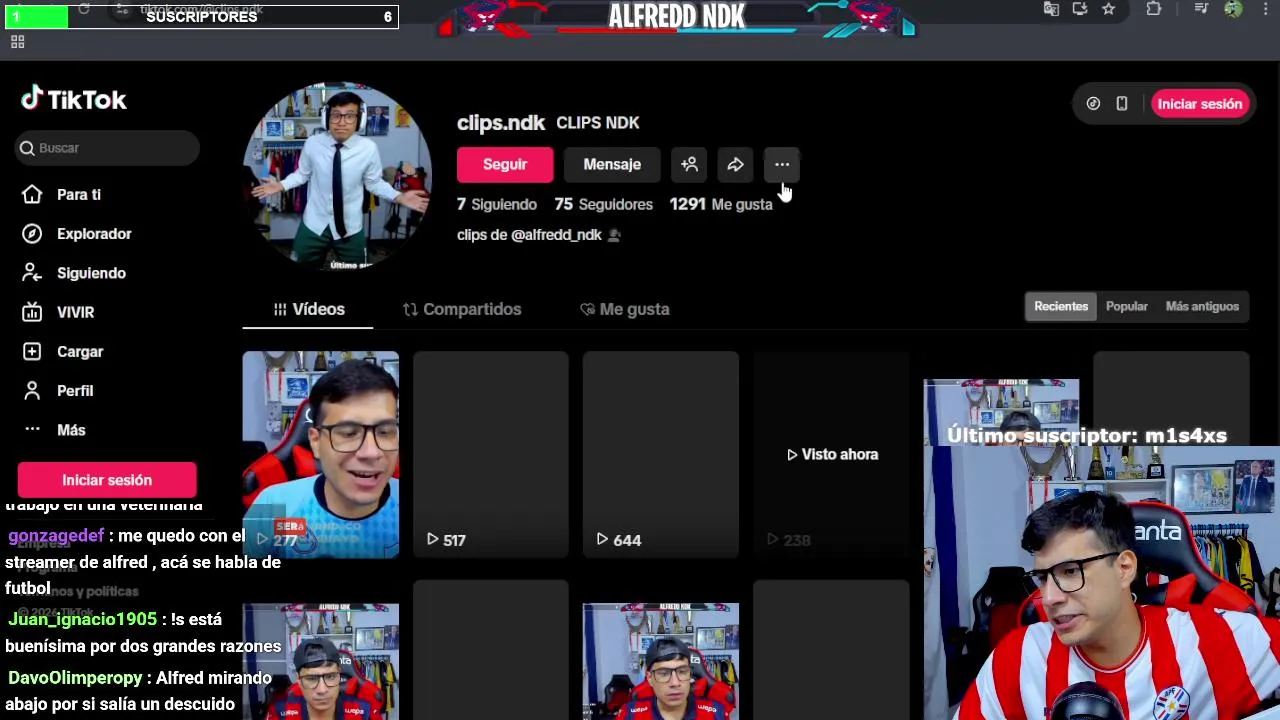Sort videos by Popular
The height and width of the screenshot is (720, 1280).
(x=1127, y=306)
